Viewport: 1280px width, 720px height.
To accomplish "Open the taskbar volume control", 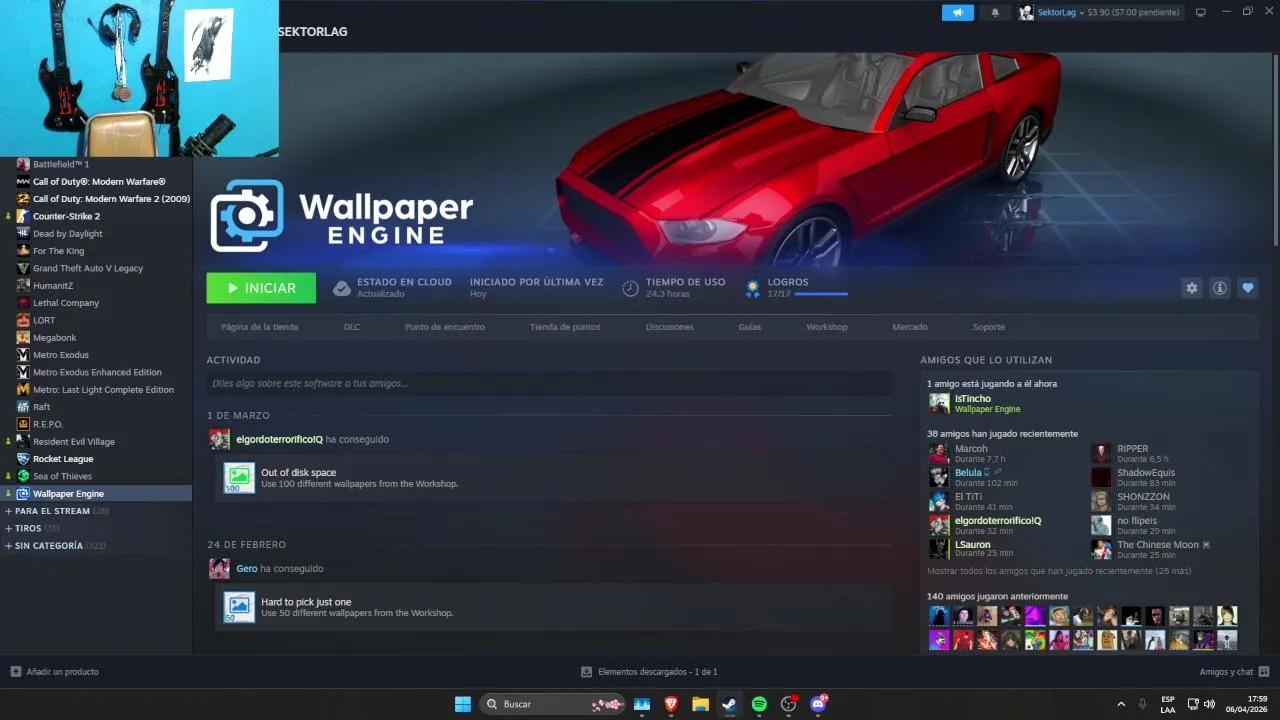I will coord(1210,704).
